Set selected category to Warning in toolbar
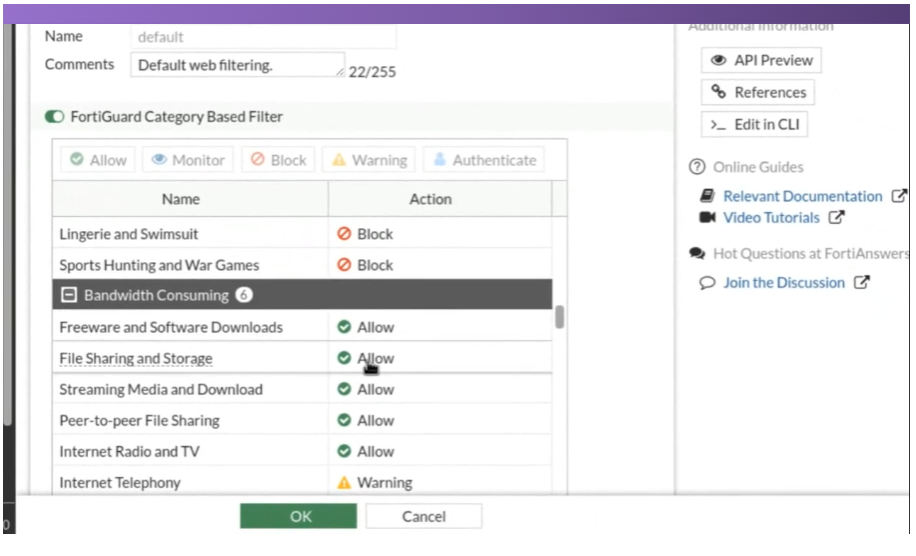916x556 pixels. (369, 159)
